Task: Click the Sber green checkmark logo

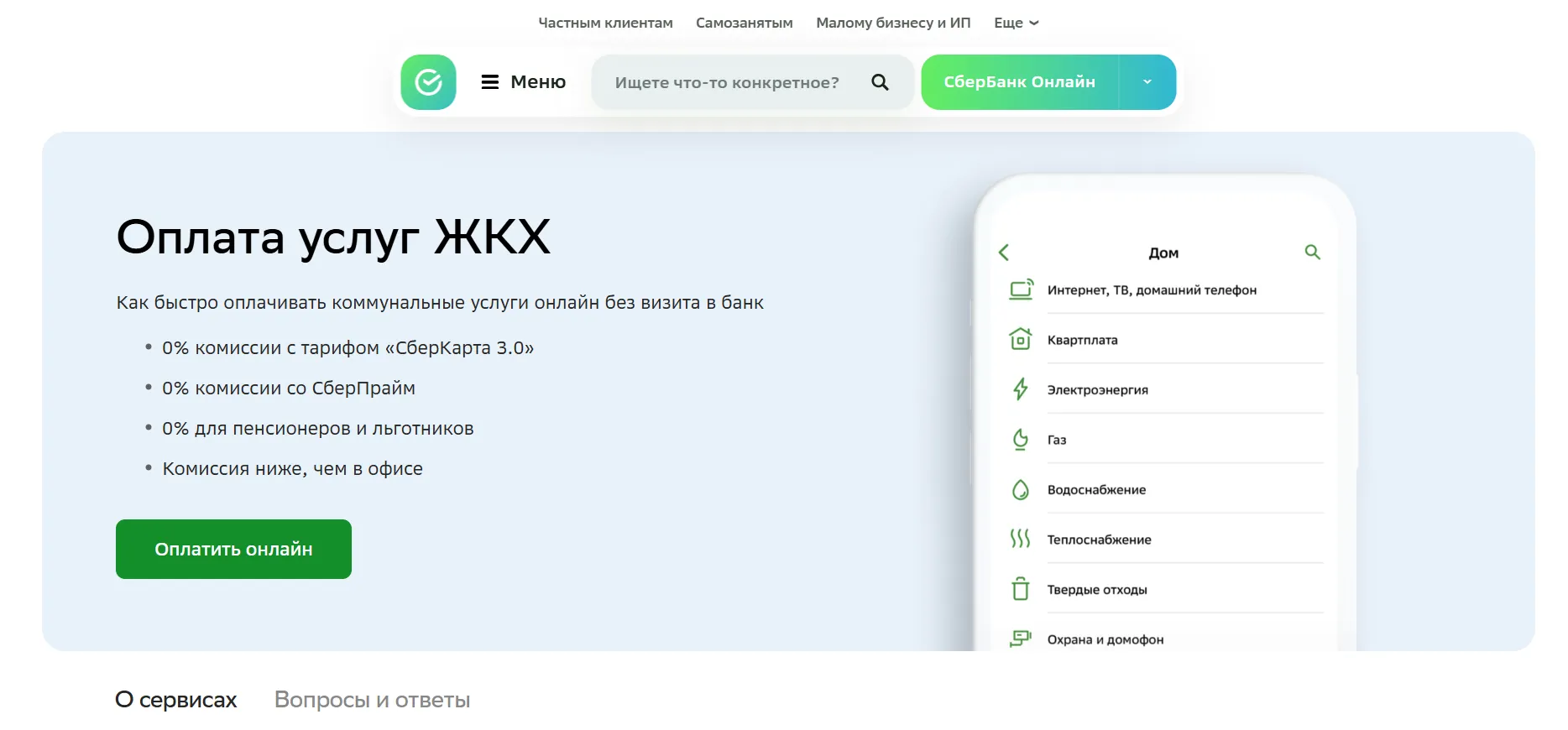Action: (x=428, y=82)
